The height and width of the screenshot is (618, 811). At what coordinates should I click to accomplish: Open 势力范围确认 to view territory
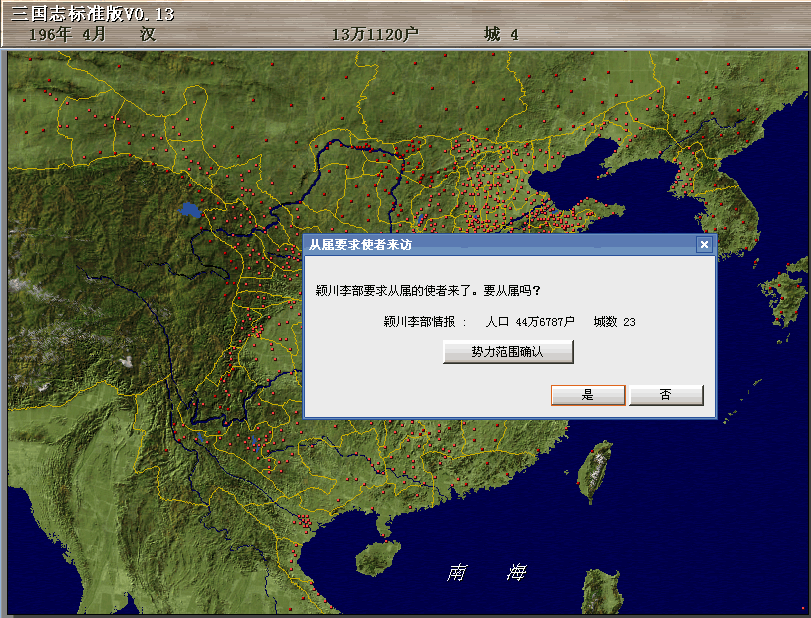click(508, 352)
